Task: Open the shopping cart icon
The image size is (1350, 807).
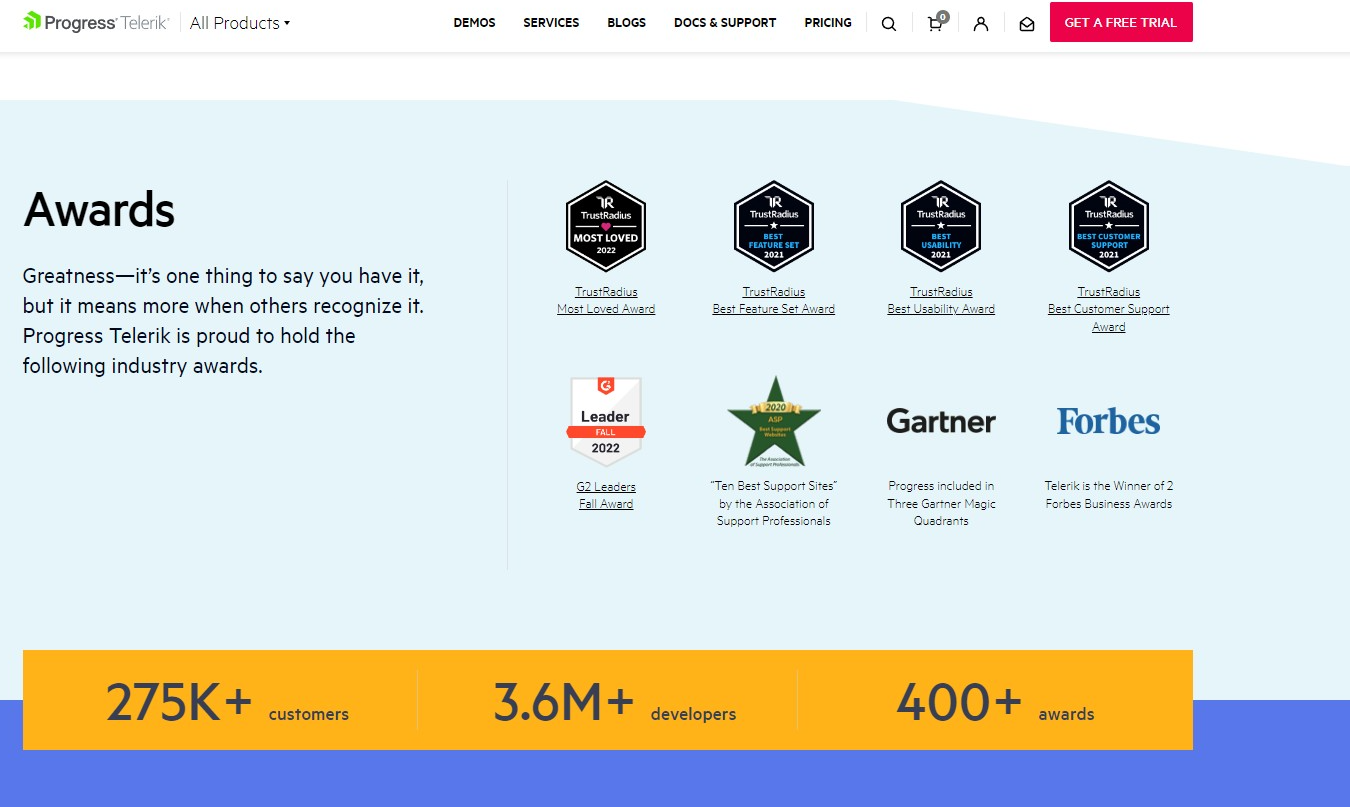Action: pyautogui.click(x=936, y=22)
